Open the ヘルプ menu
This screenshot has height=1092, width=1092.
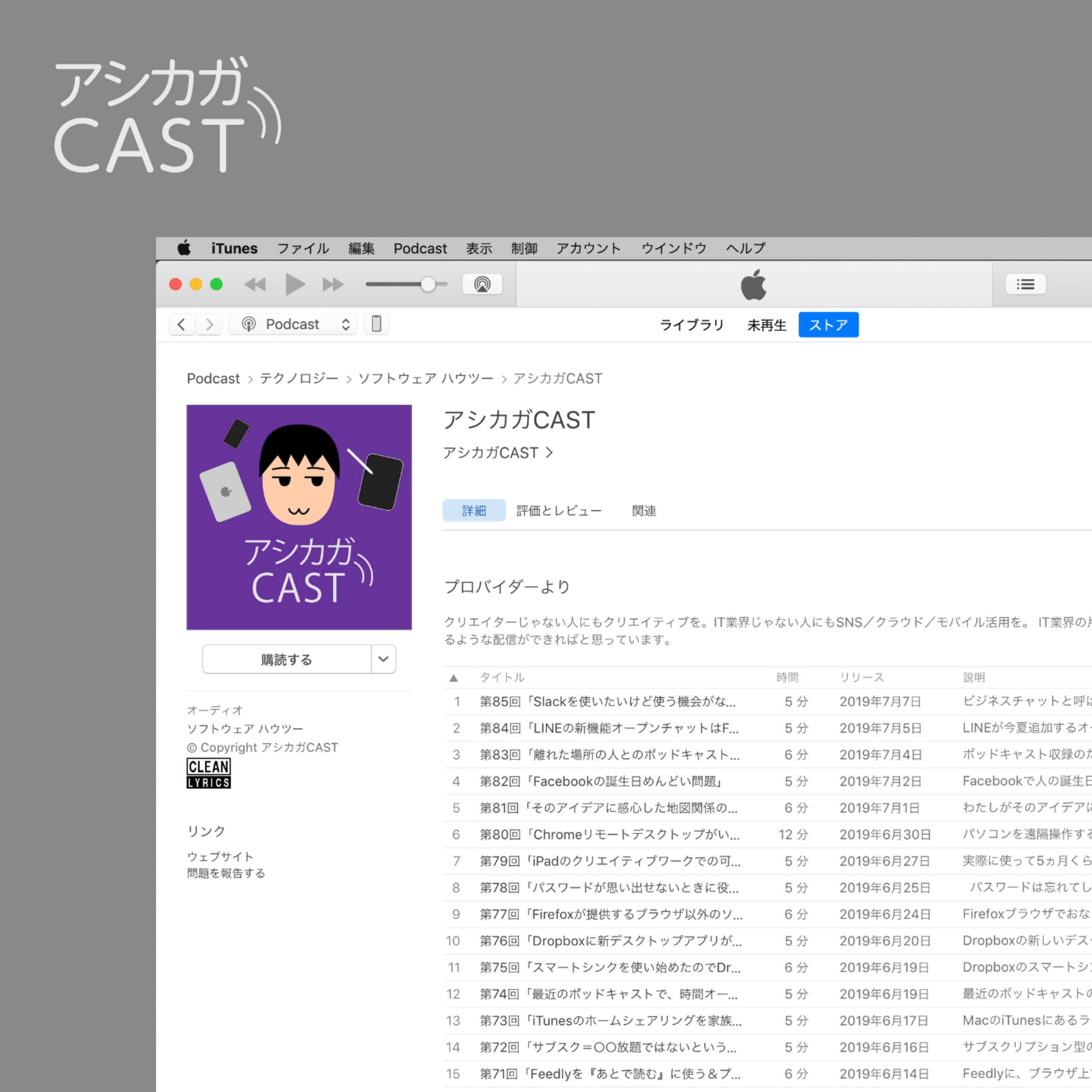click(745, 248)
